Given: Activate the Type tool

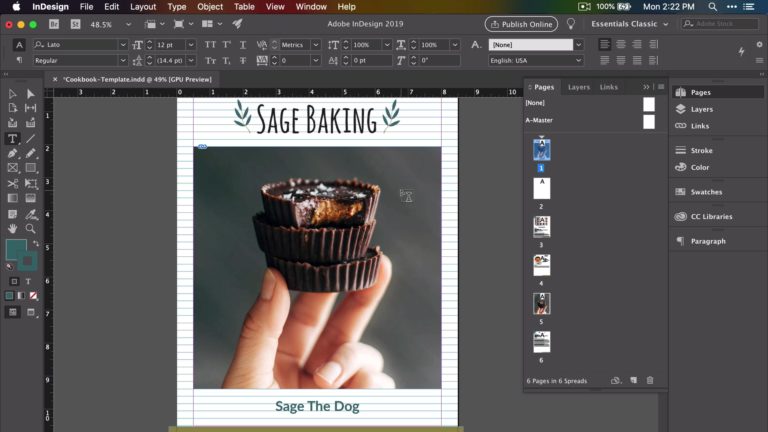Looking at the screenshot, I should tap(12, 139).
